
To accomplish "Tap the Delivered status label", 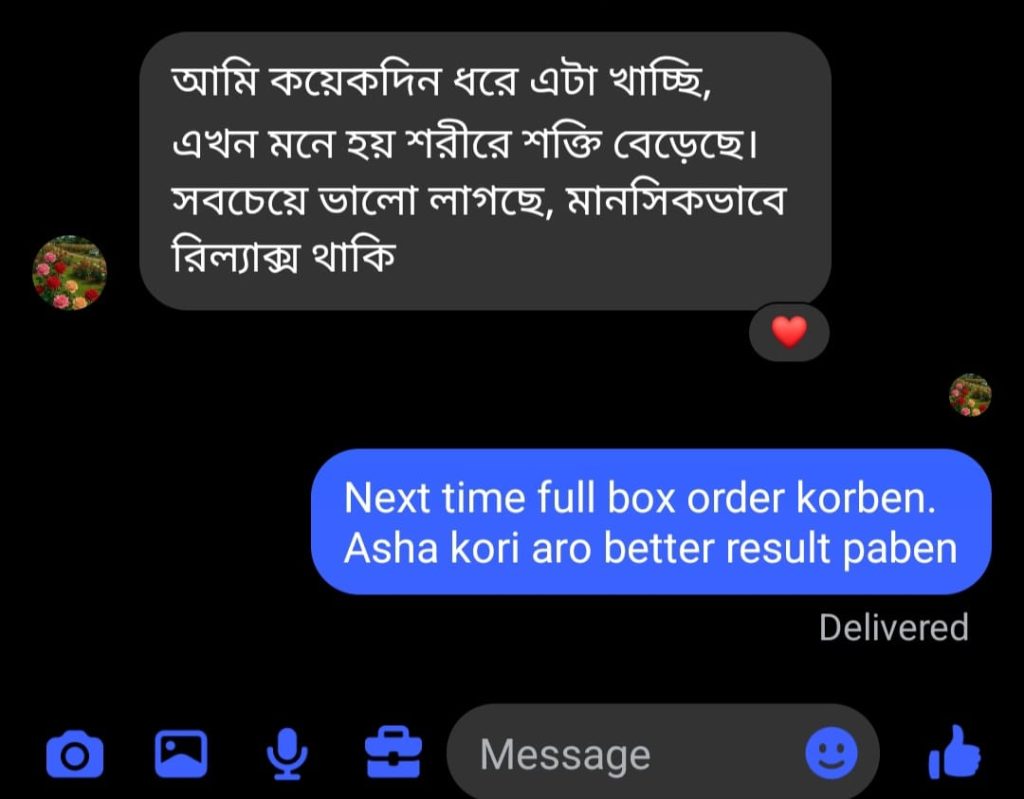I will click(x=893, y=627).
